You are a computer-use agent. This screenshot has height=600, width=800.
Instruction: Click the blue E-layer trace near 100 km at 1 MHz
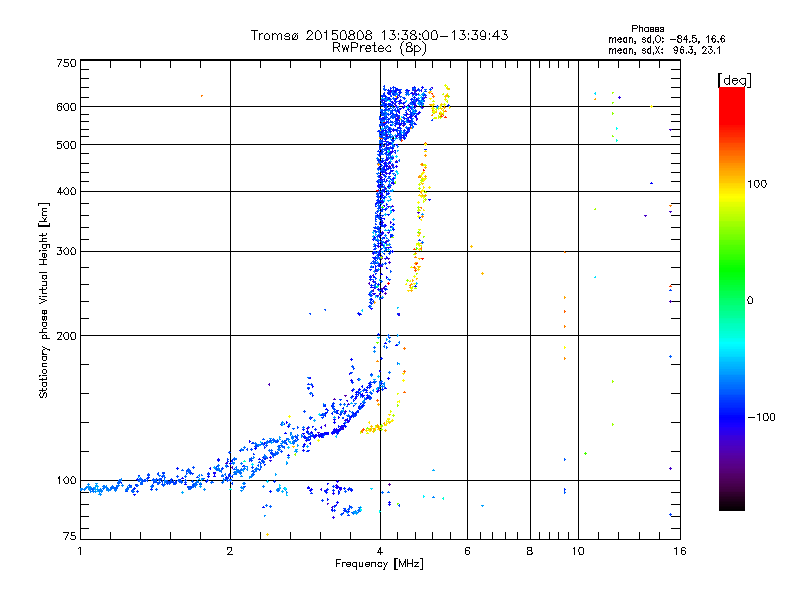pyautogui.click(x=102, y=488)
